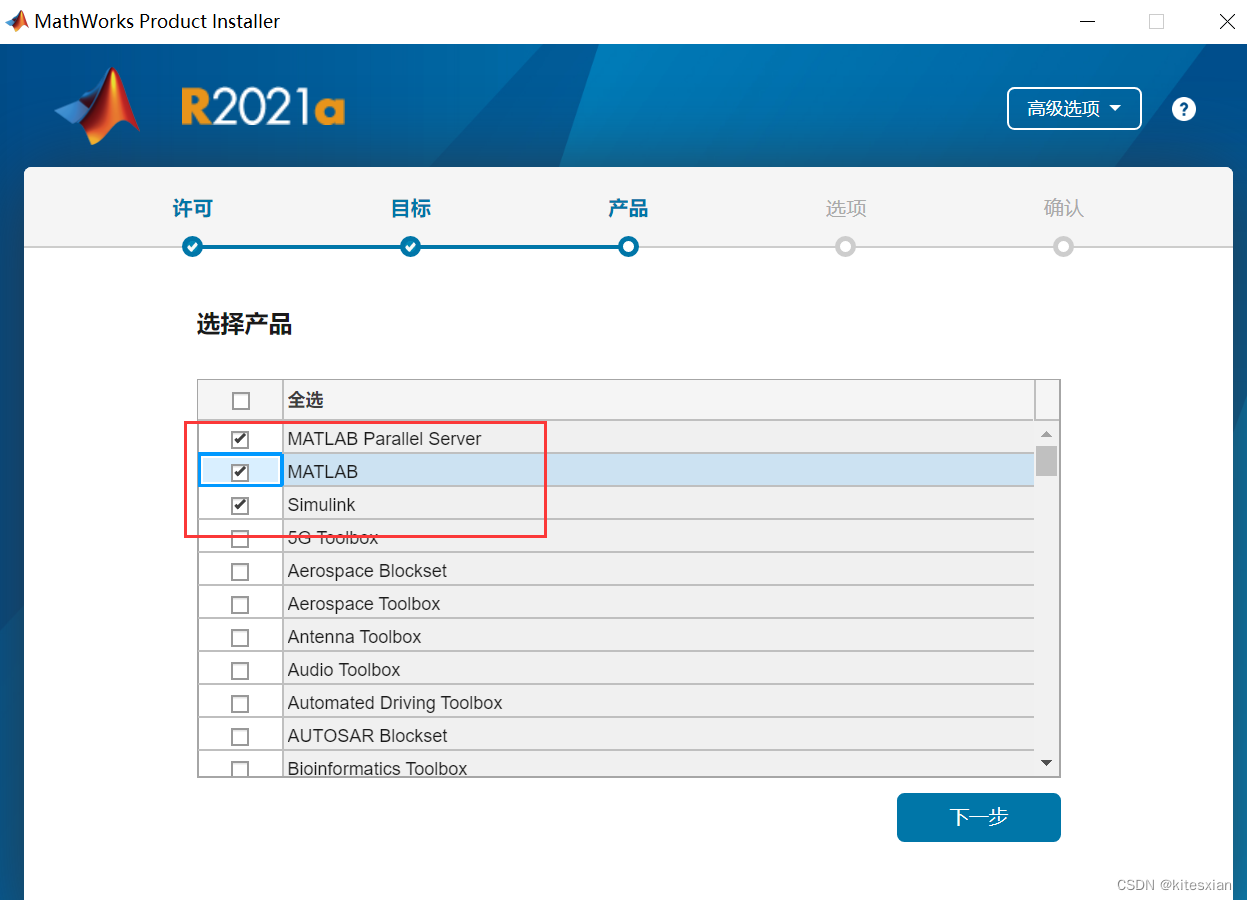Click the 许可 completed step circle
This screenshot has height=900, width=1247.
pyautogui.click(x=192, y=246)
